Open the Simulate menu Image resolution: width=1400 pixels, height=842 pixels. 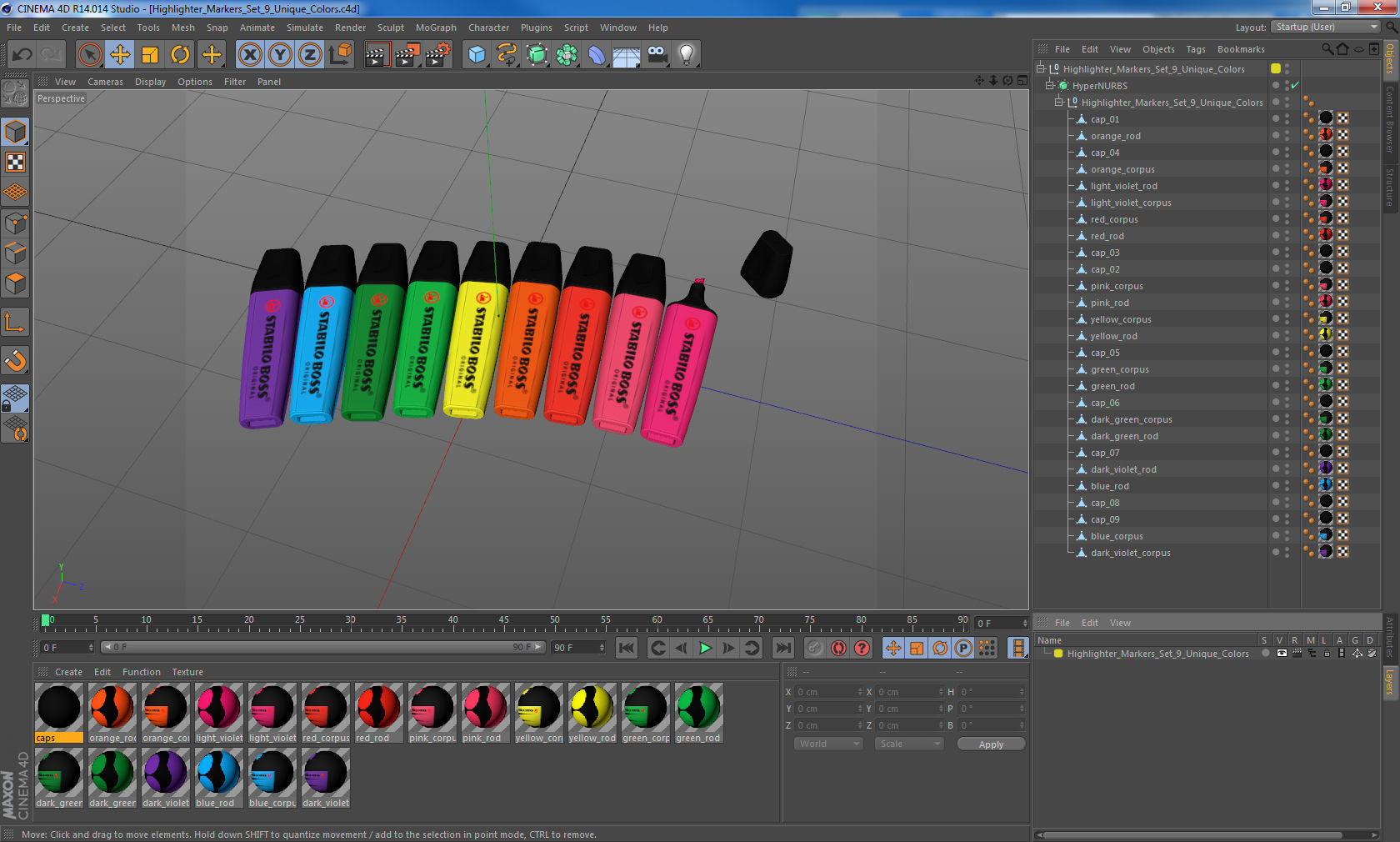pyautogui.click(x=305, y=28)
